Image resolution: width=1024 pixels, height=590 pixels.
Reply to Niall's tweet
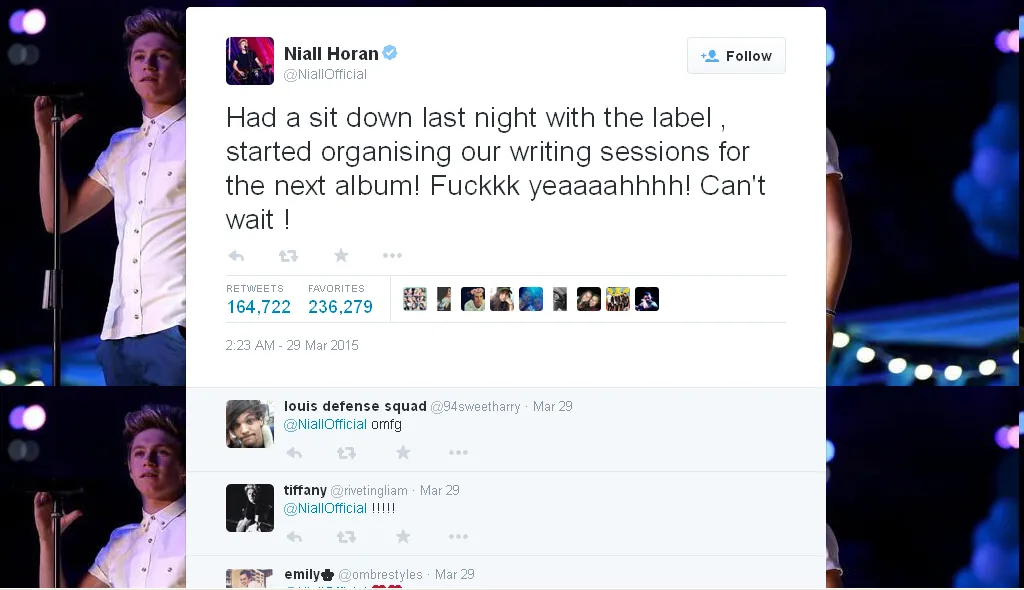(236, 255)
